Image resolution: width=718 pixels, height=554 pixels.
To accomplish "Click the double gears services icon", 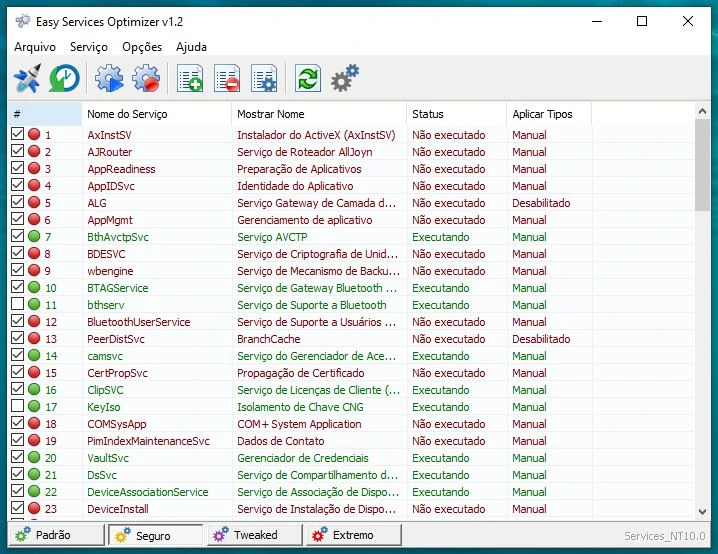I will 345,78.
